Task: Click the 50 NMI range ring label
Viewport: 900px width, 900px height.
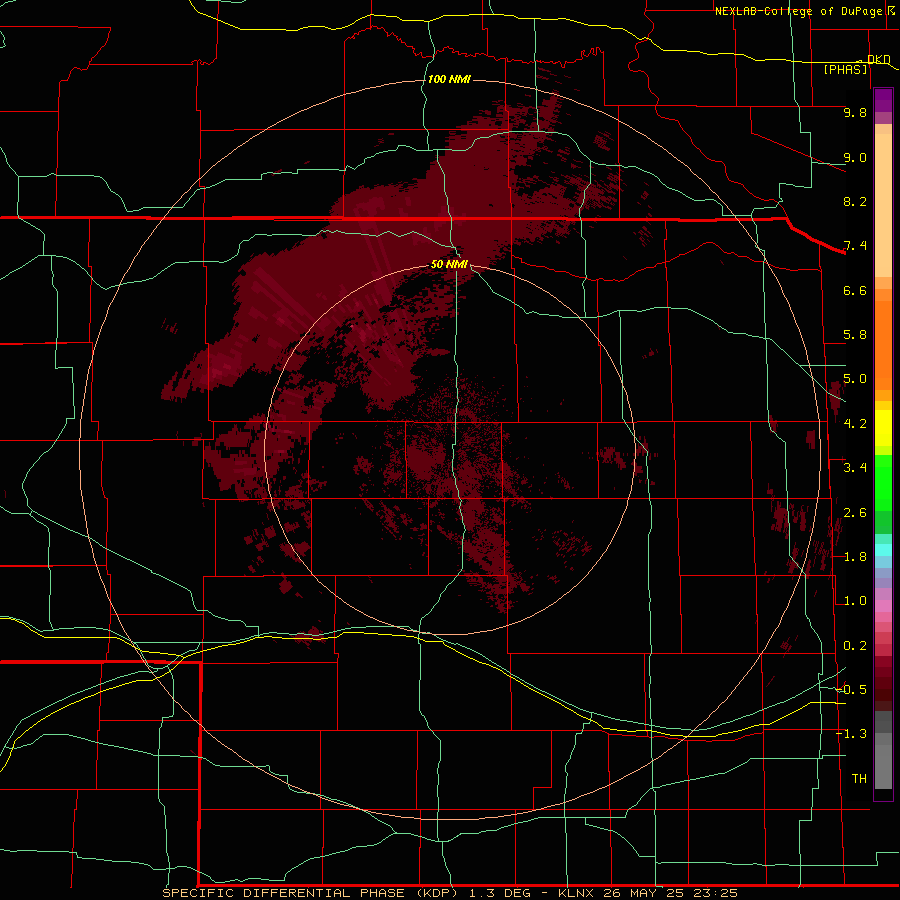Action: pyautogui.click(x=449, y=264)
